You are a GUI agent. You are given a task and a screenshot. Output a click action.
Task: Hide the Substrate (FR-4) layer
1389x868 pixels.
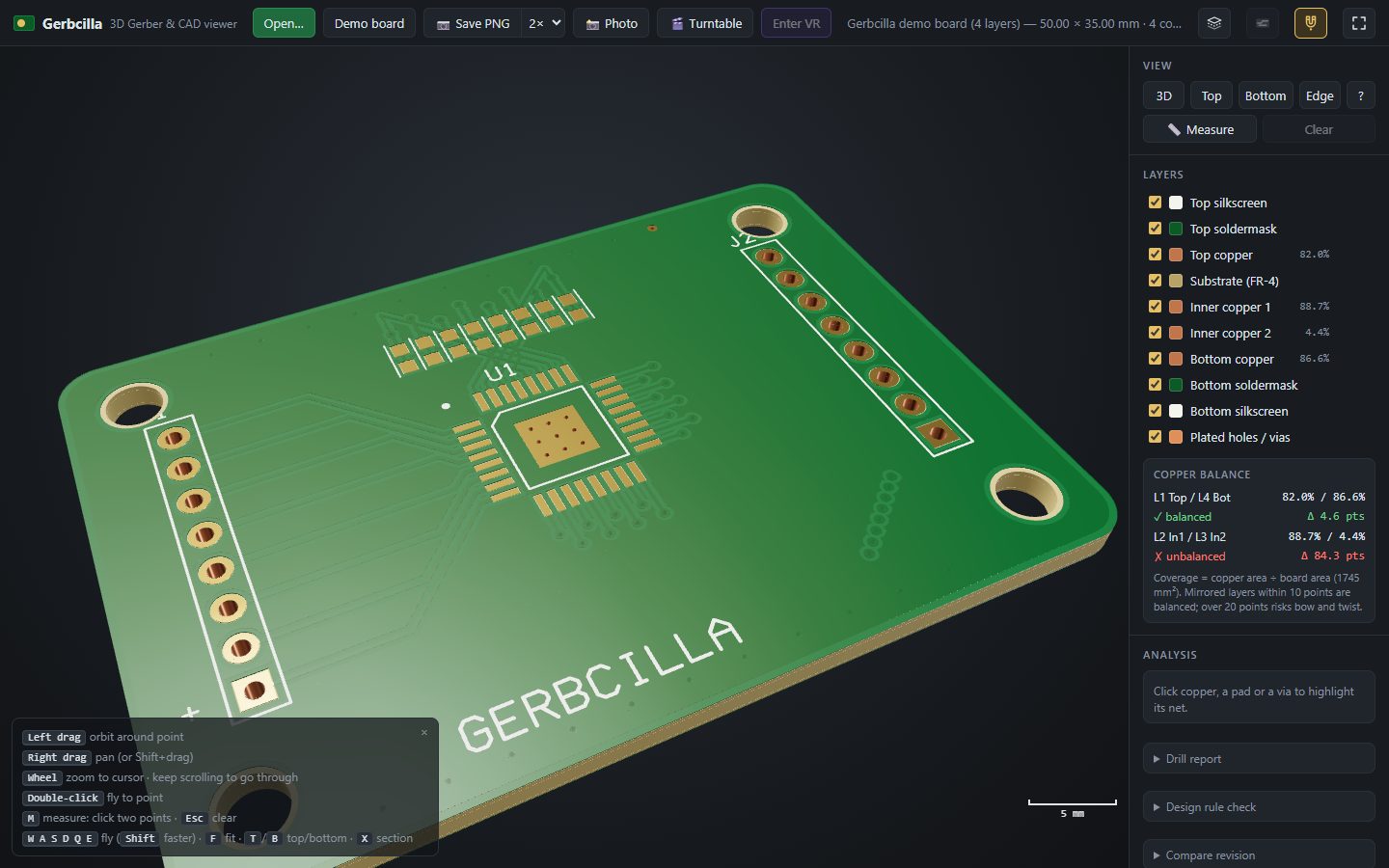point(1155,281)
